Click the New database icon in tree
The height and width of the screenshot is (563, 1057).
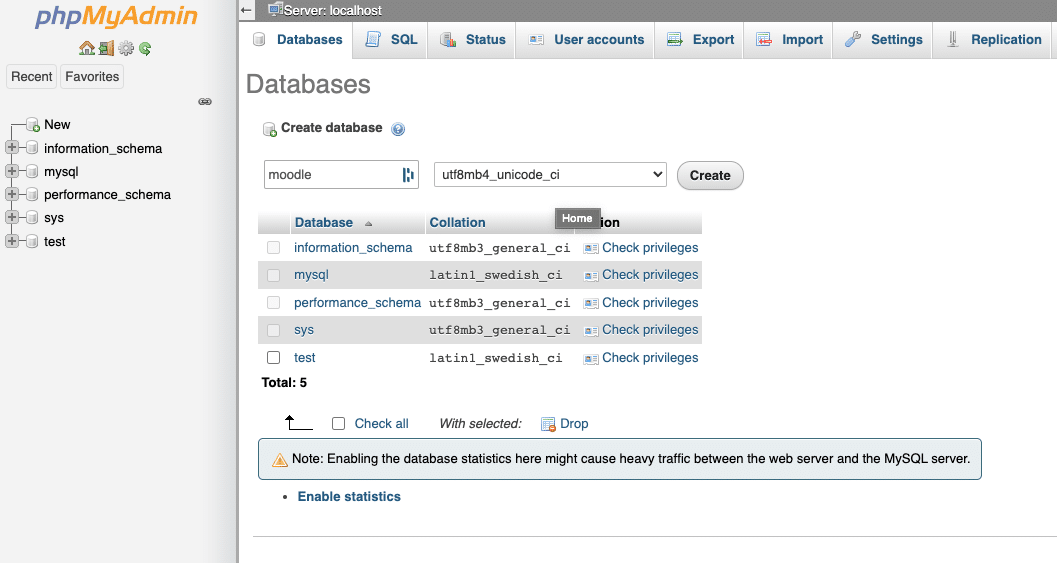pos(32,125)
